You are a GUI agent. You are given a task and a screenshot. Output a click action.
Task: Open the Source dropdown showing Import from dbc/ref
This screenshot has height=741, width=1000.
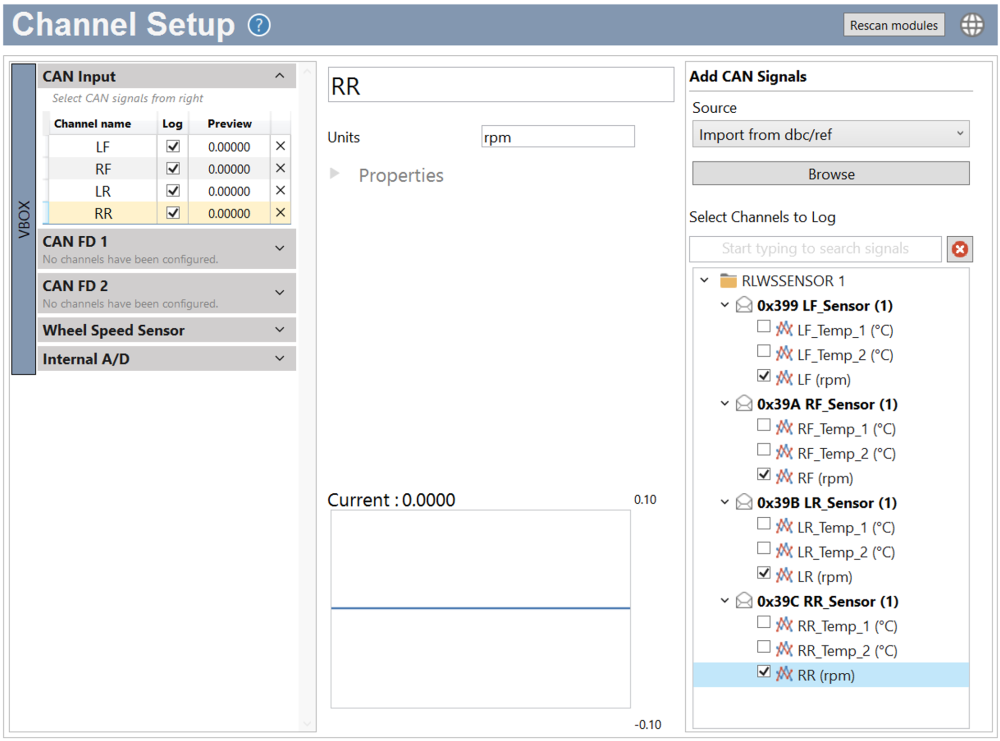pyautogui.click(x=830, y=133)
